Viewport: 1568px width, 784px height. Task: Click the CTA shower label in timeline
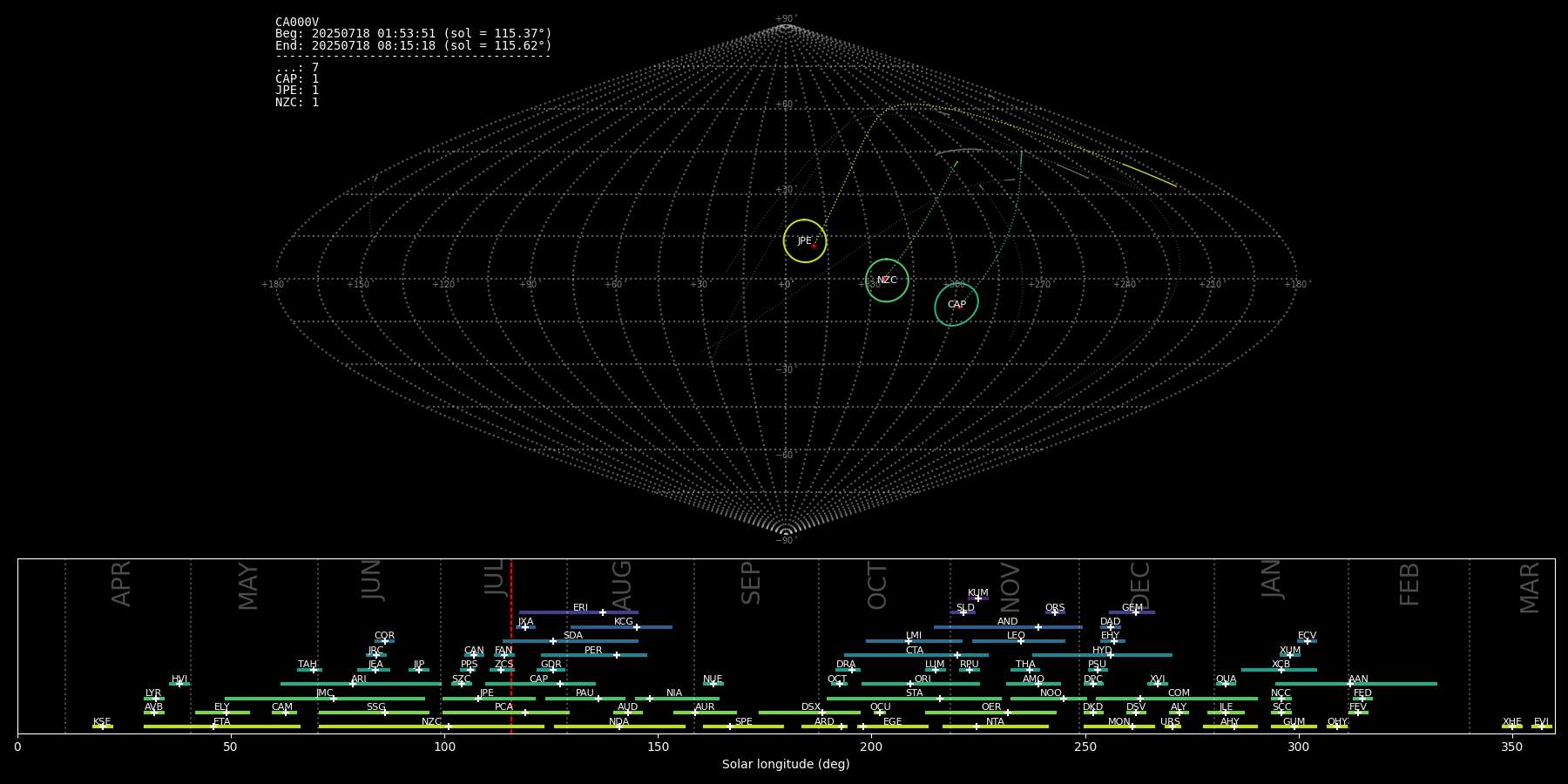pos(914,651)
